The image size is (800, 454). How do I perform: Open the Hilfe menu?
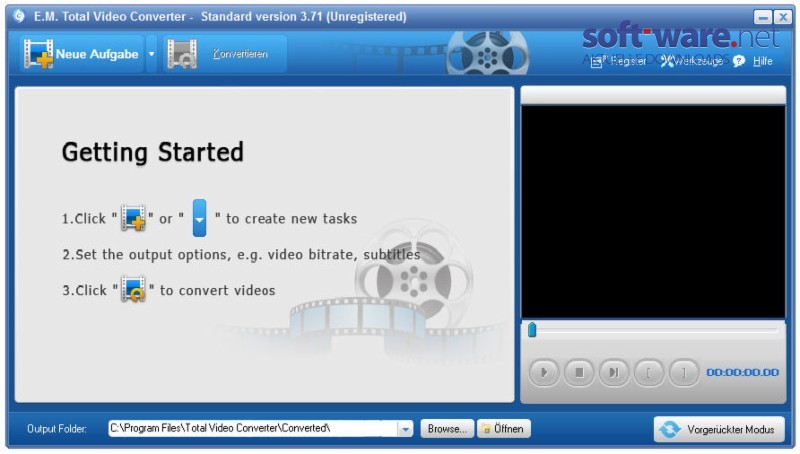(762, 61)
